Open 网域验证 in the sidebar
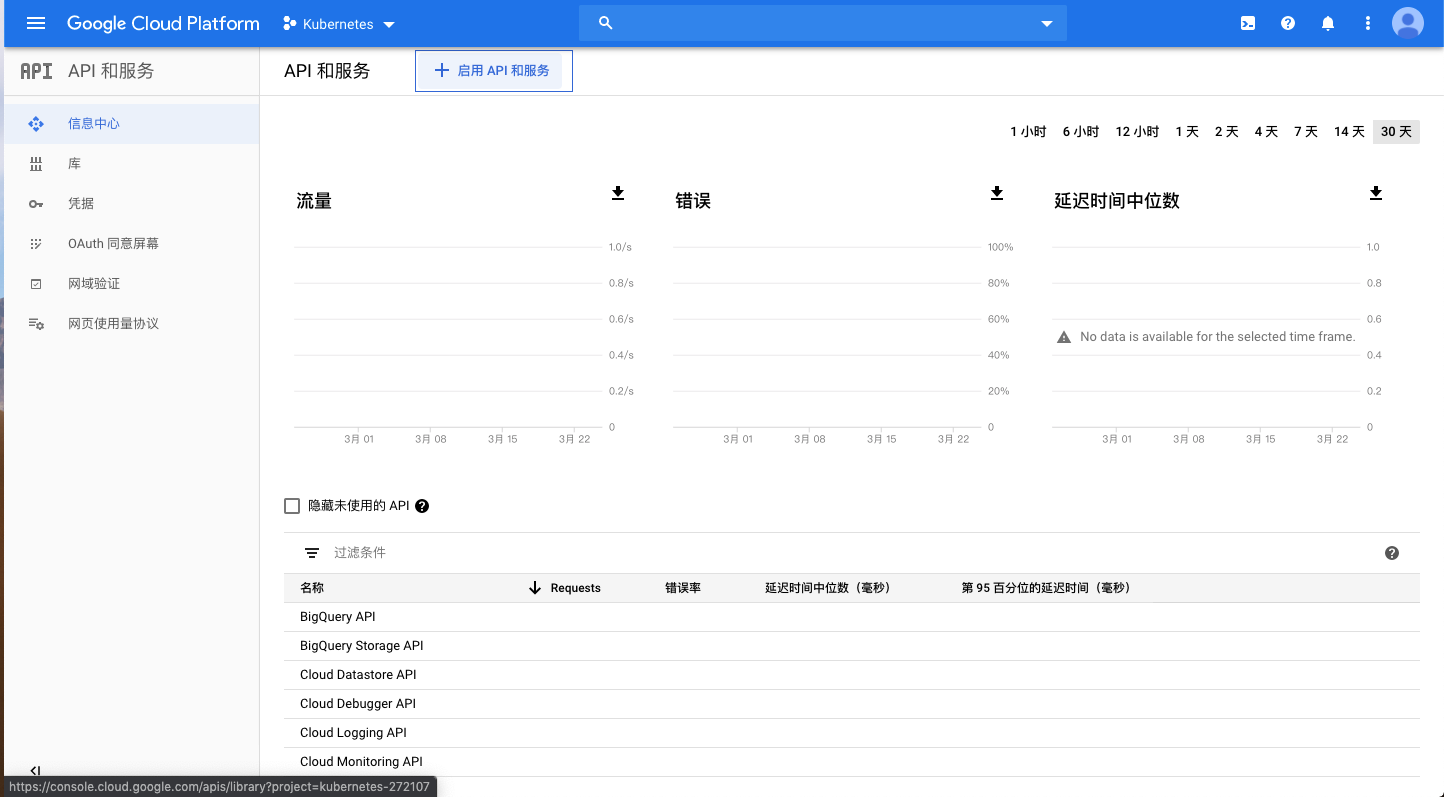 click(x=130, y=284)
